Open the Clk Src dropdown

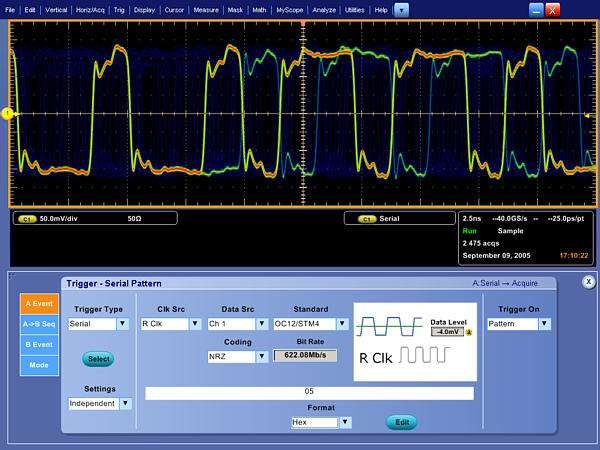(195, 324)
